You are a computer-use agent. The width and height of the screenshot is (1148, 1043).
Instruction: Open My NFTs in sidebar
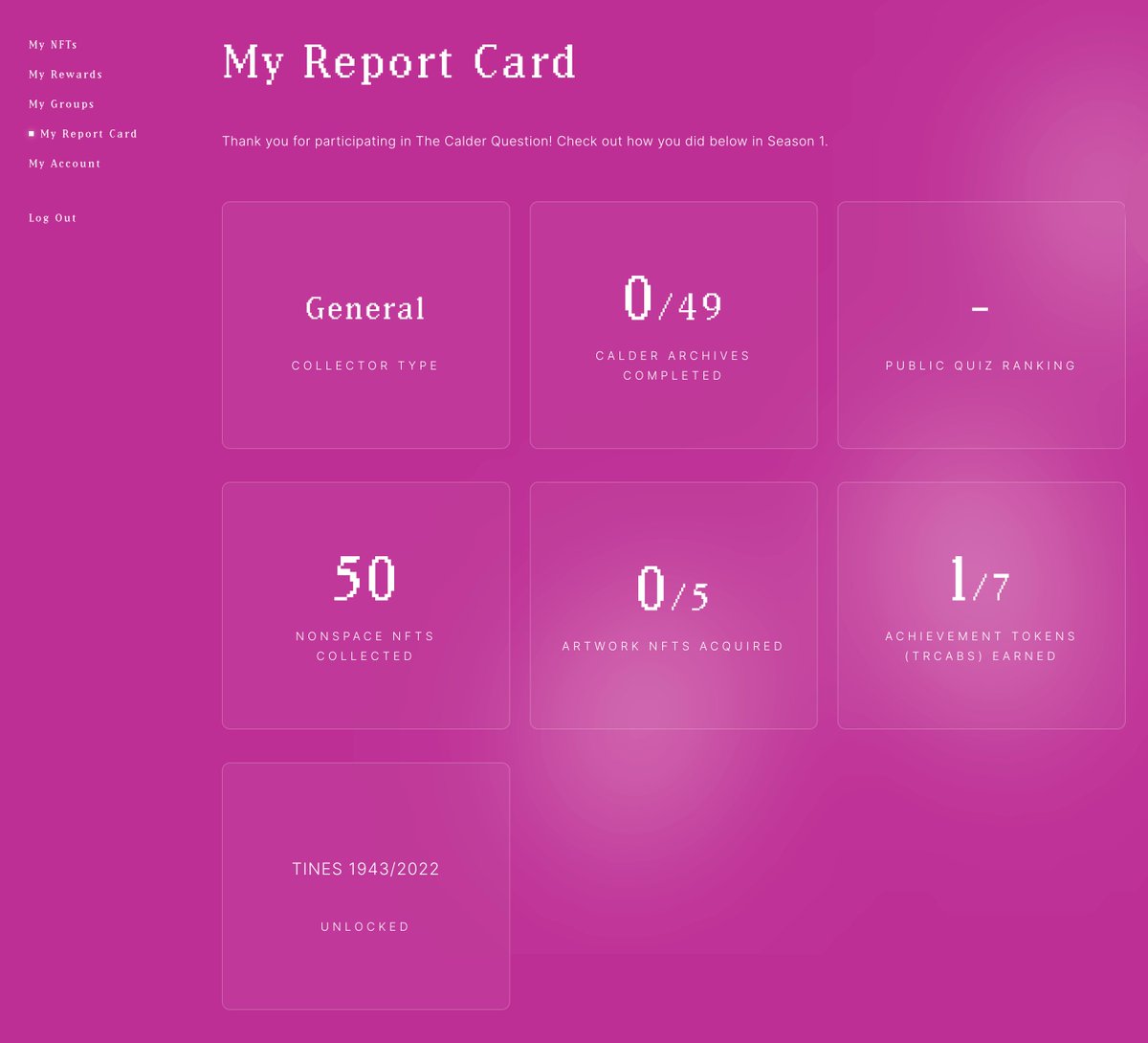pos(53,45)
